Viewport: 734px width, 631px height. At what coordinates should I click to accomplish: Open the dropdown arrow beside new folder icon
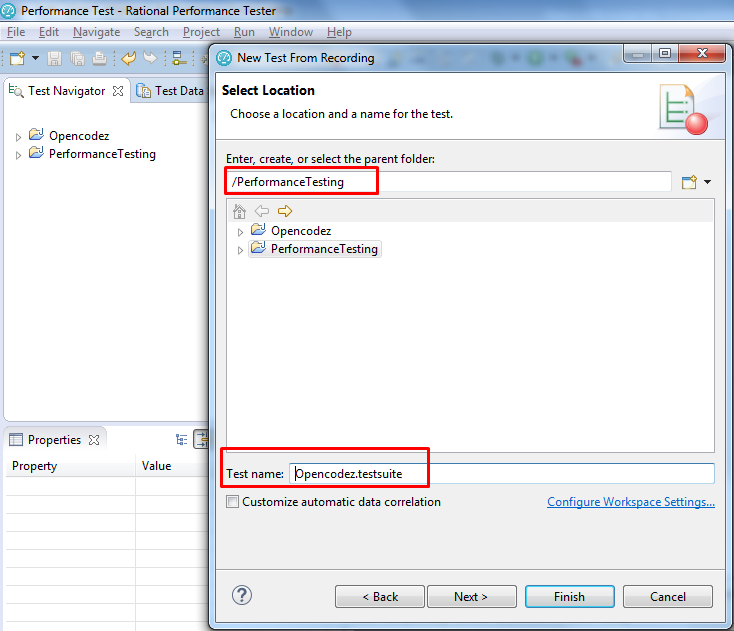click(x=707, y=182)
